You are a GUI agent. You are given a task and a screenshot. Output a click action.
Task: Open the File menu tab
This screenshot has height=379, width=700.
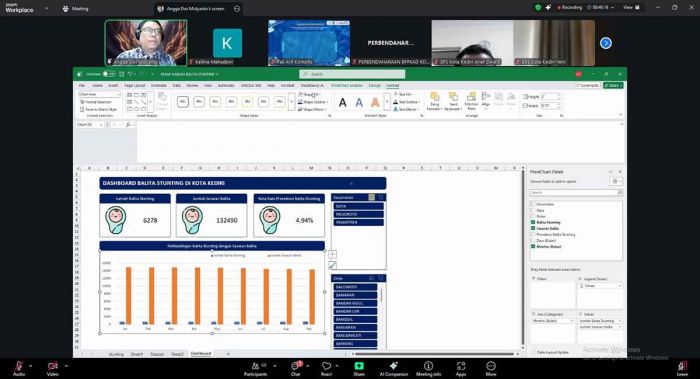pyautogui.click(x=82, y=85)
